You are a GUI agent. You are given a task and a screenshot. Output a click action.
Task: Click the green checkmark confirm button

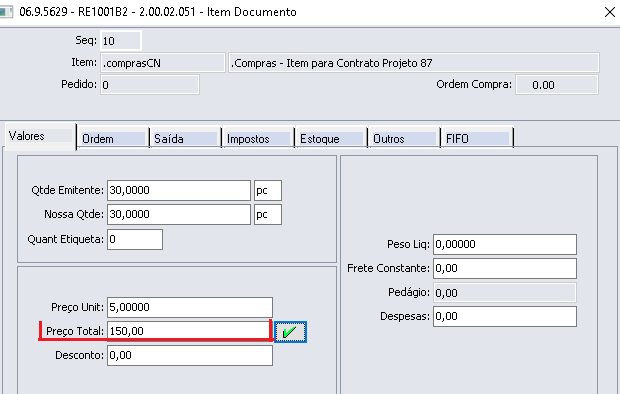[x=290, y=332]
